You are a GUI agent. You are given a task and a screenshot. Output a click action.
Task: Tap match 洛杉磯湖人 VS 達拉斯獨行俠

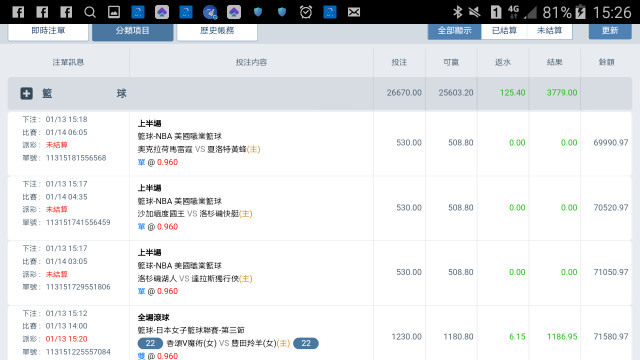click(195, 279)
